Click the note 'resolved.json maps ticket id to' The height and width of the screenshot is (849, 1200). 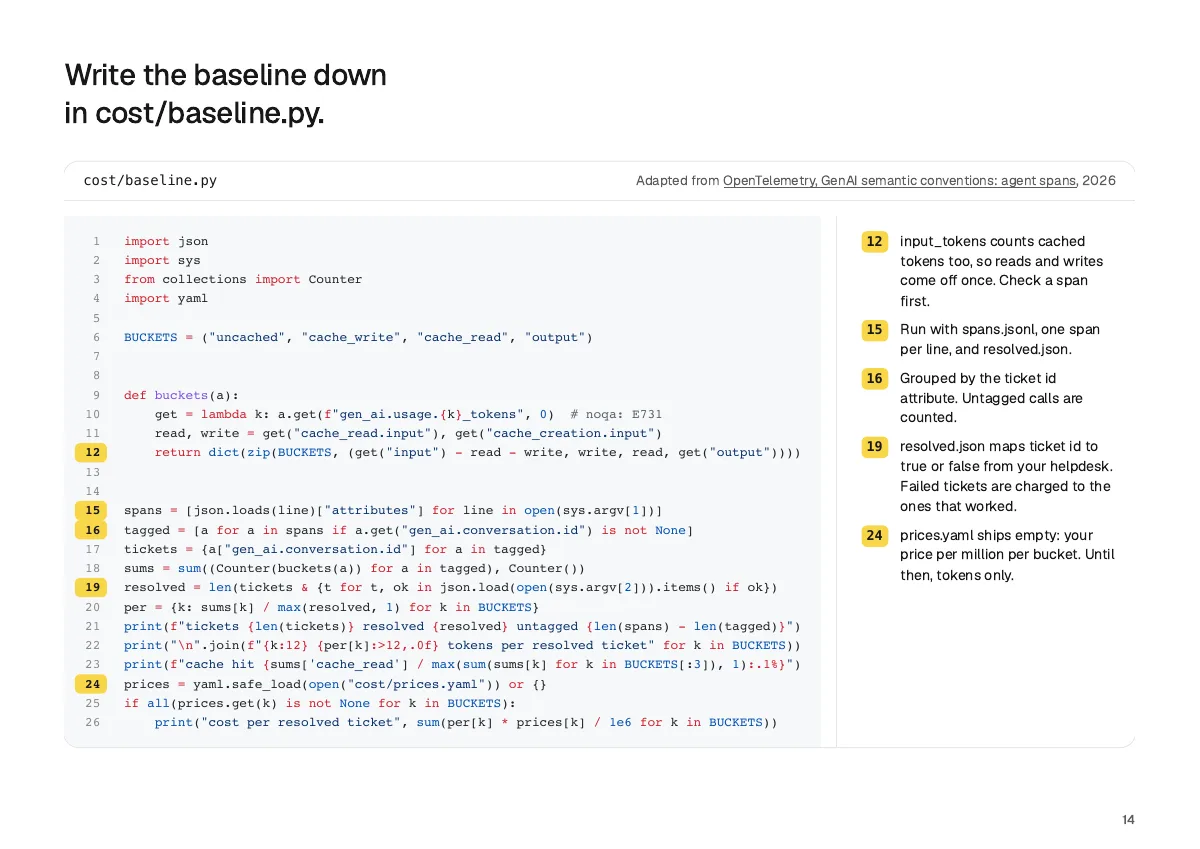pos(1007,476)
